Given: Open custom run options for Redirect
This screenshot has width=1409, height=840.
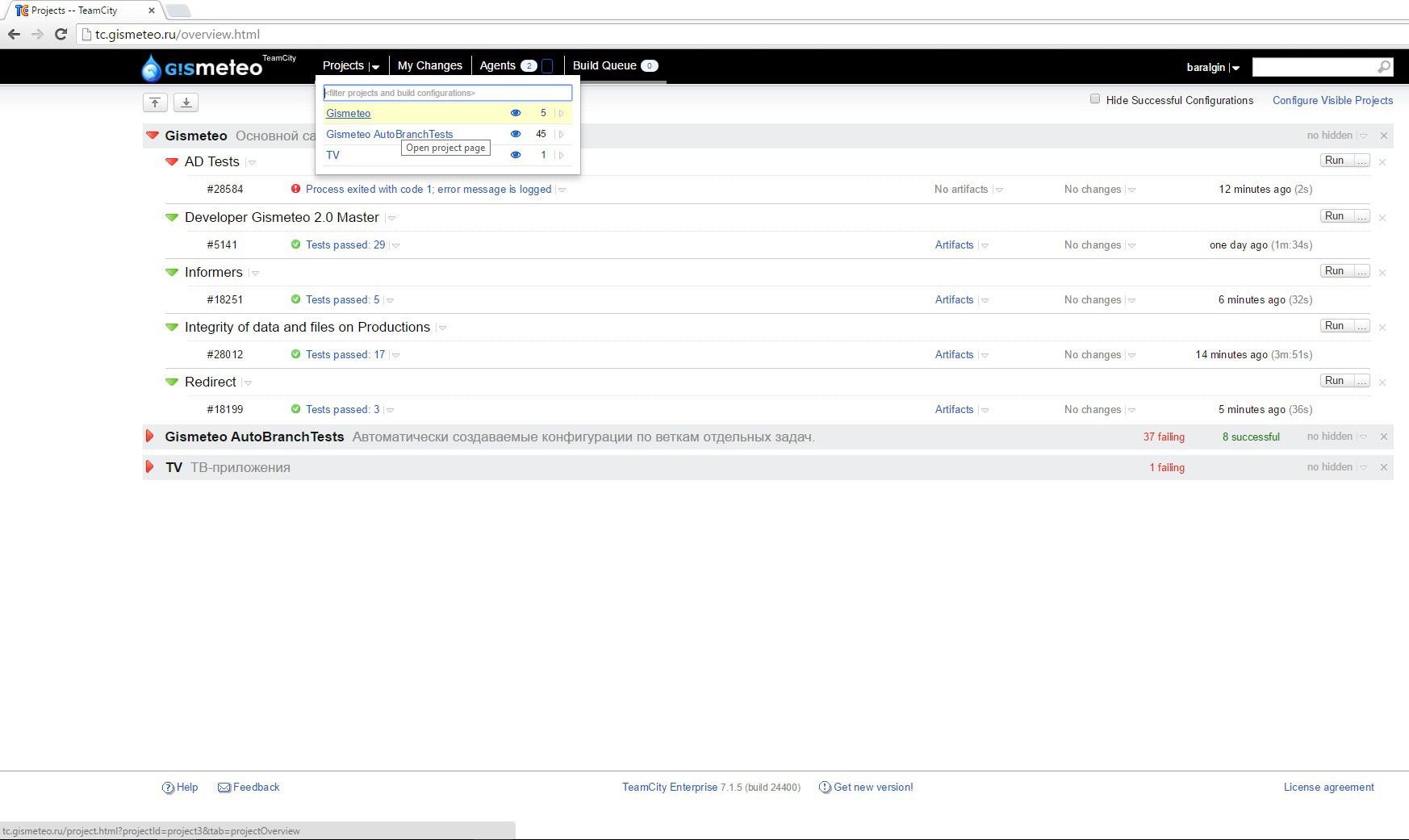Looking at the screenshot, I should coord(1362,380).
